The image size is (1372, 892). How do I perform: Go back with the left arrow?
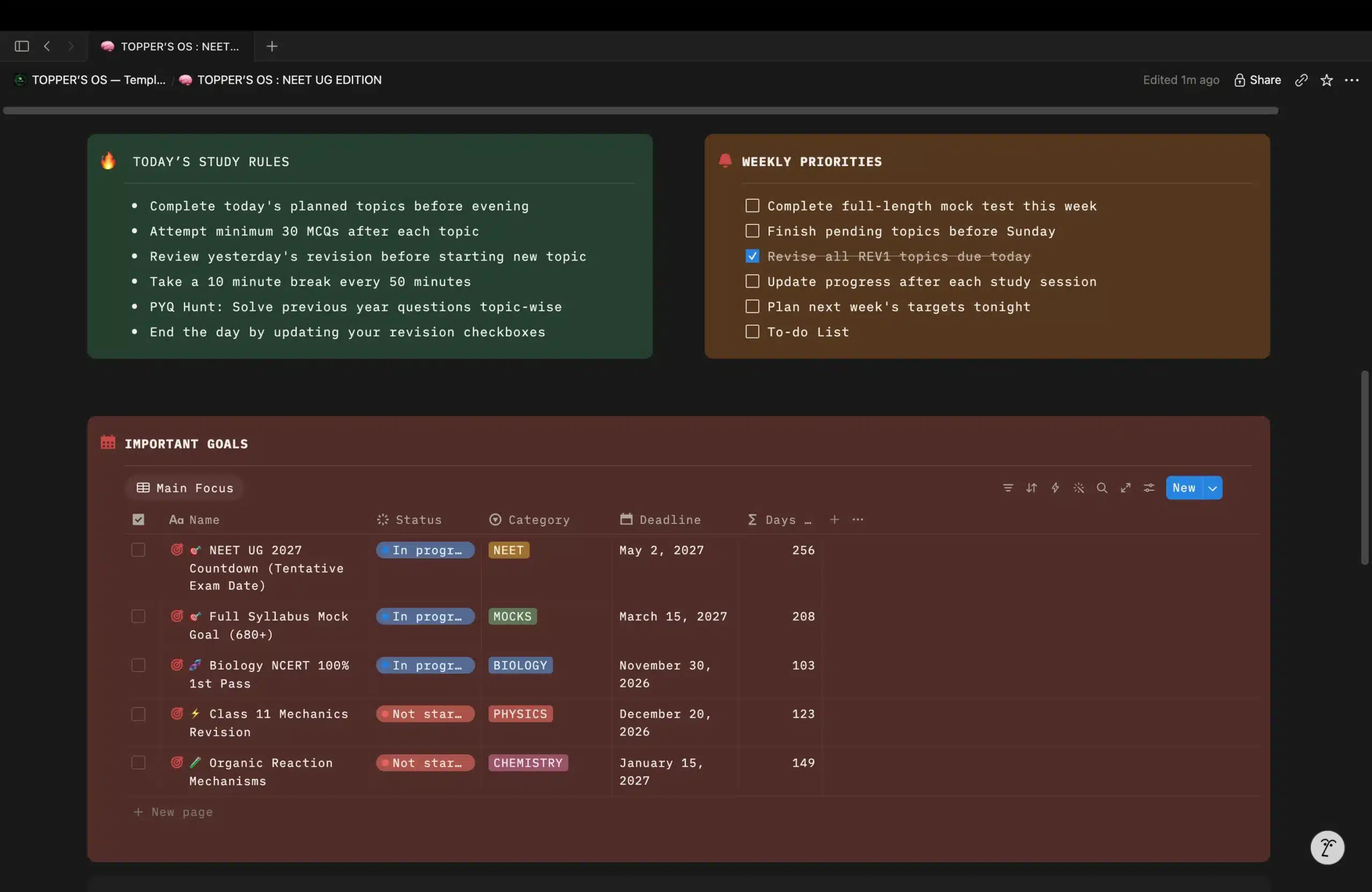(47, 46)
